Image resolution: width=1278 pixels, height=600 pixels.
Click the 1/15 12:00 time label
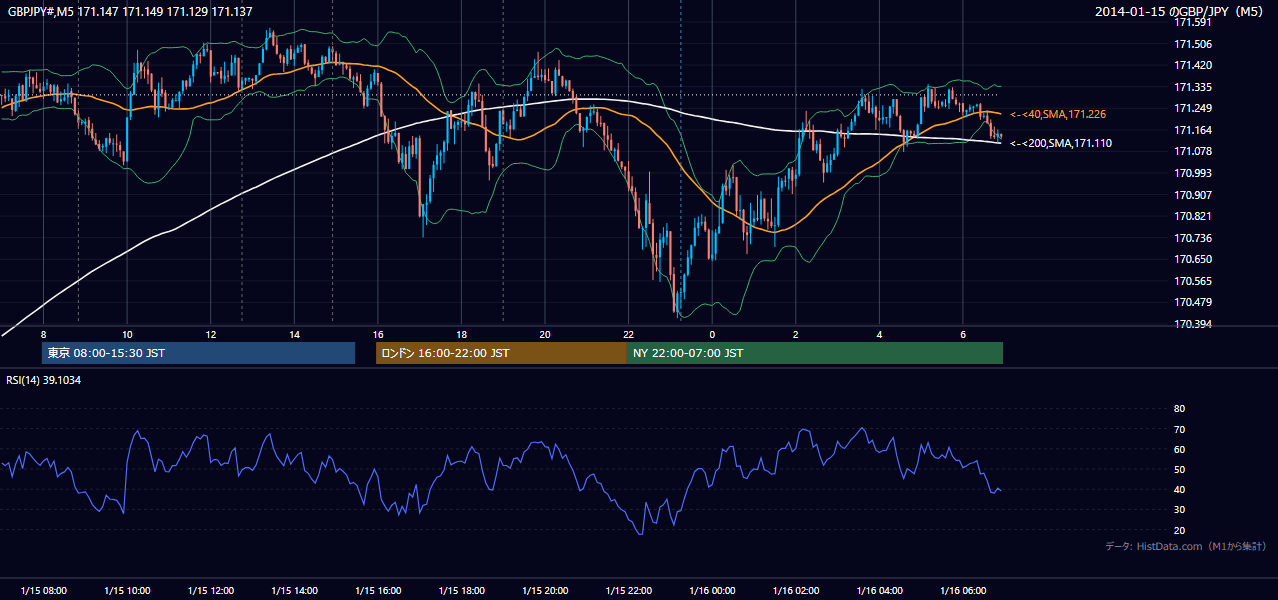(x=210, y=591)
